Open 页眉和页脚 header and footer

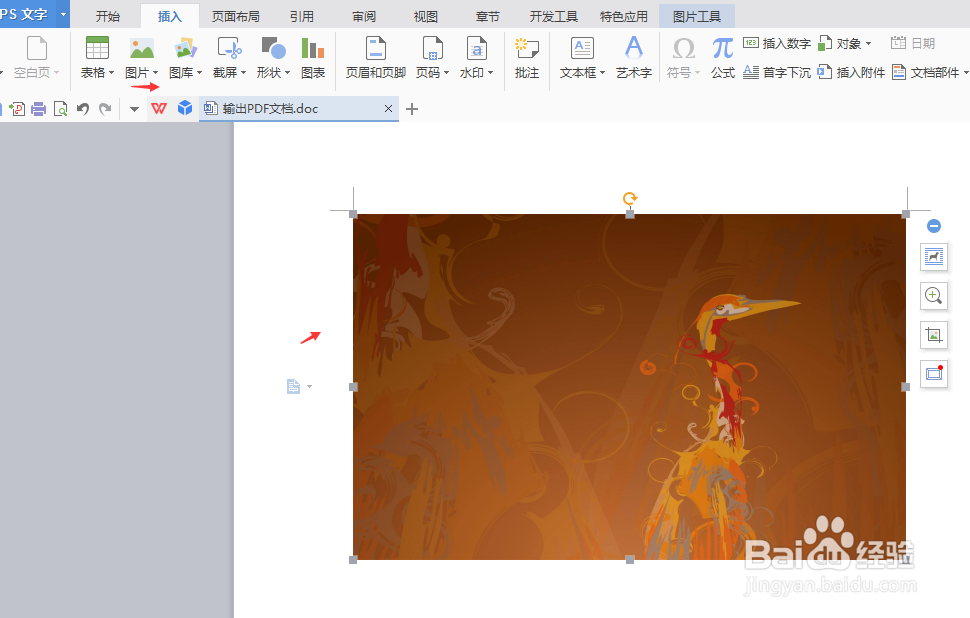click(x=376, y=58)
